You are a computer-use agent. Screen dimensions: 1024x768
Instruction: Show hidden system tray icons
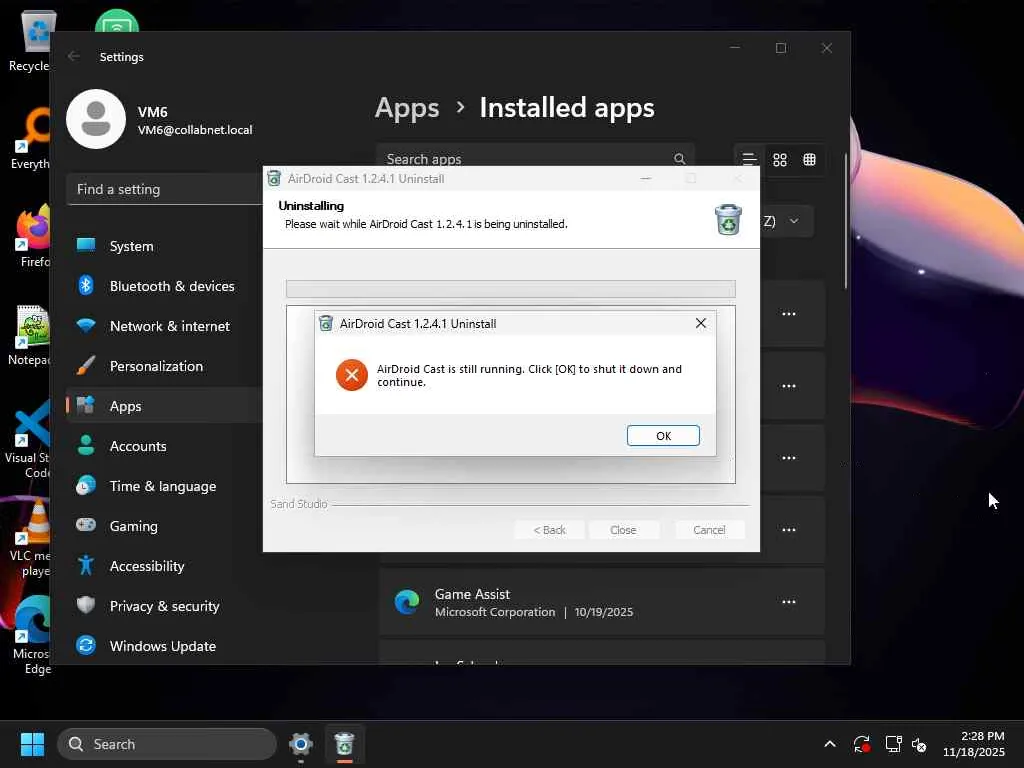(830, 744)
